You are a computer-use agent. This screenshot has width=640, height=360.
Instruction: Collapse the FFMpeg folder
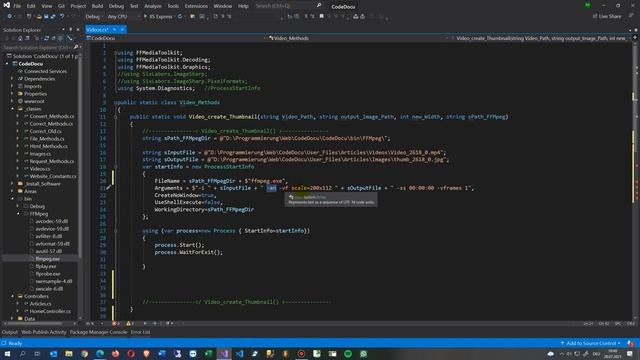tap(18, 214)
